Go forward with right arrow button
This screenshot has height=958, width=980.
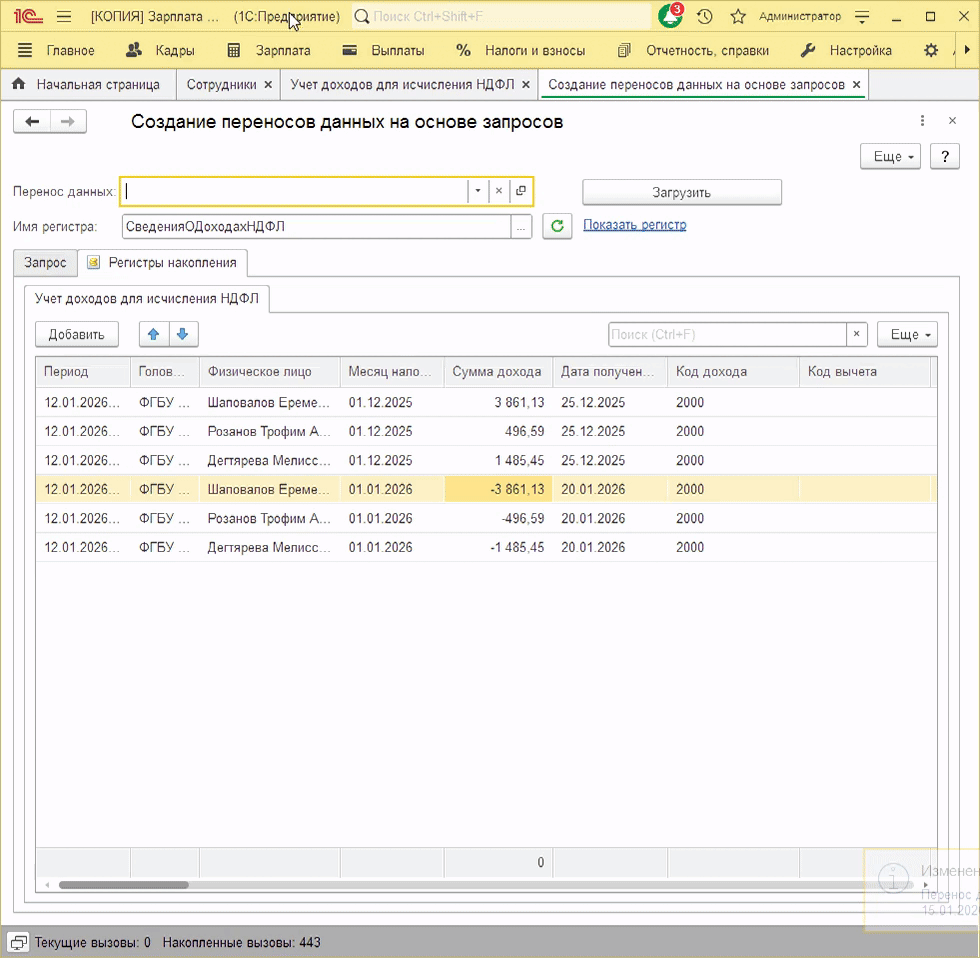pos(68,121)
